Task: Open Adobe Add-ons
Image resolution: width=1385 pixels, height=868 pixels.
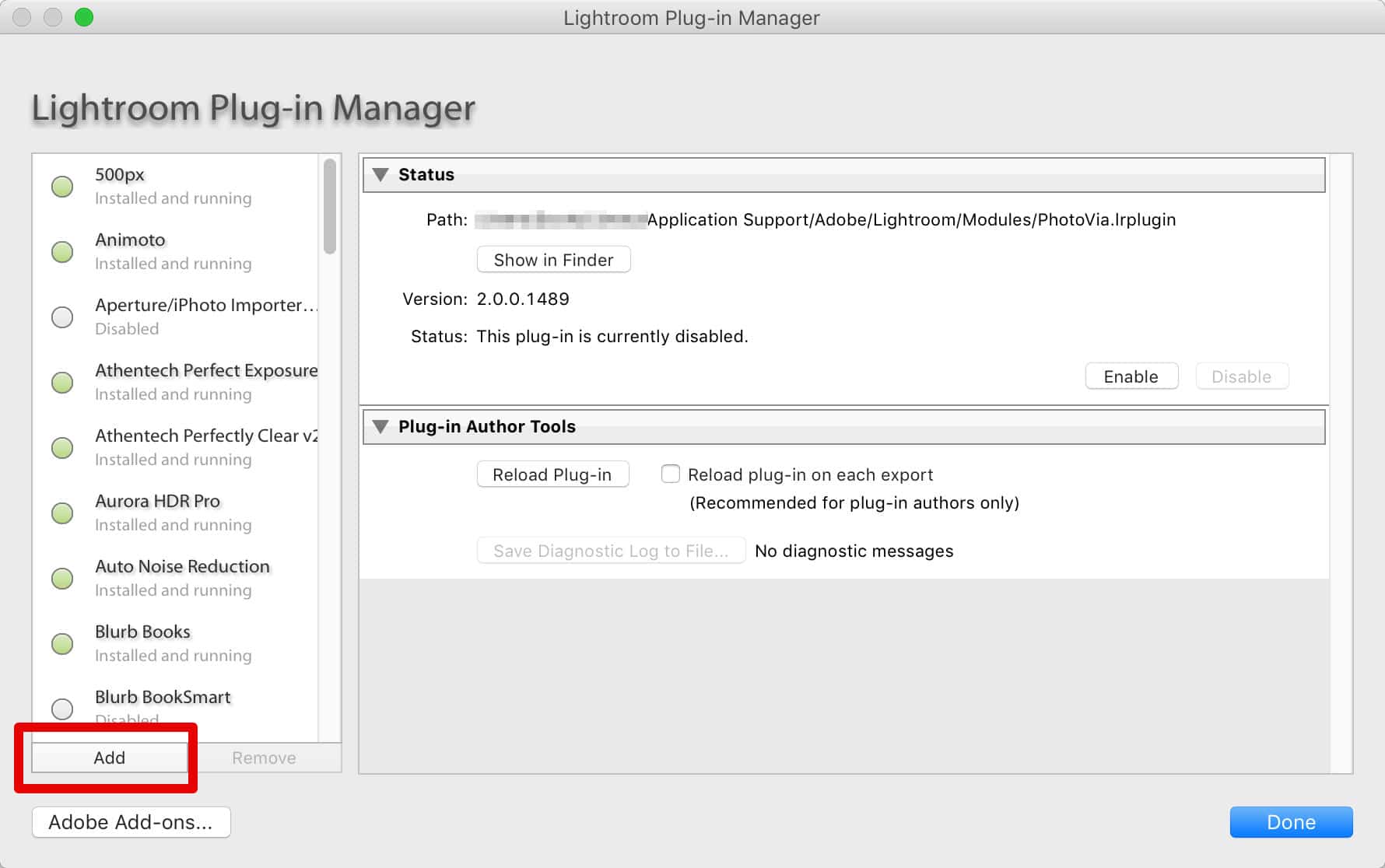Action: pyautogui.click(x=130, y=822)
